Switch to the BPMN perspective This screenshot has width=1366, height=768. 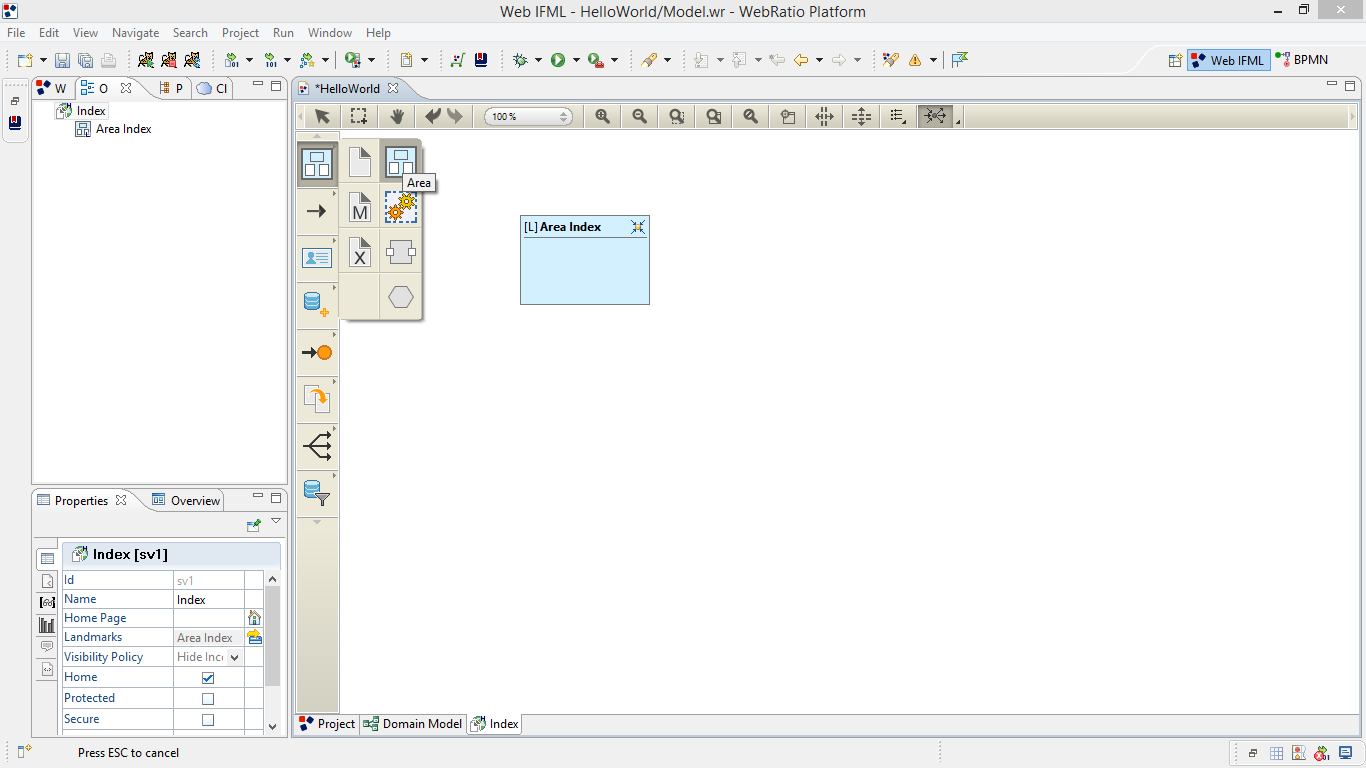point(1301,60)
